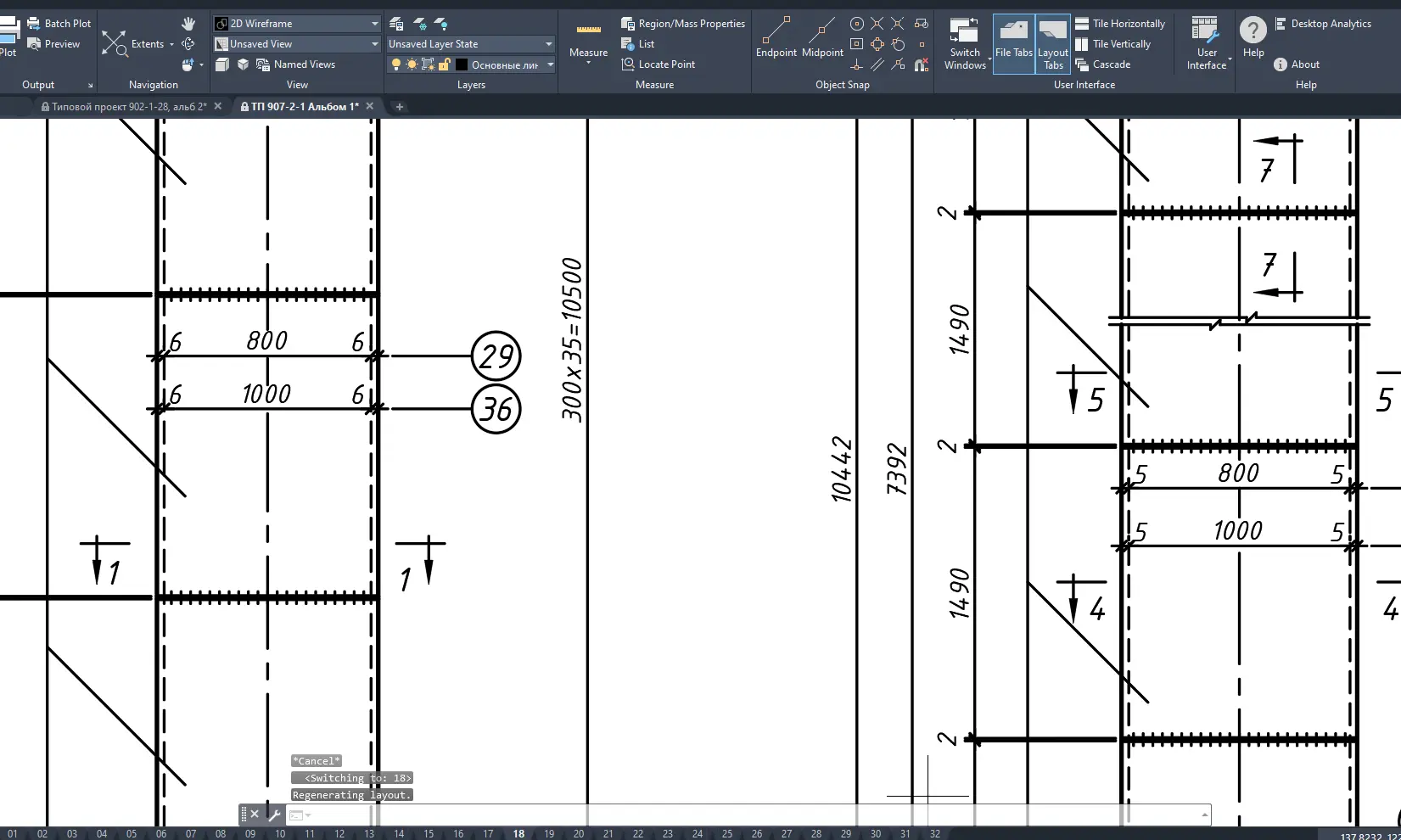Toggle layer lock padlock icon
The image size is (1401, 840).
pos(444,64)
